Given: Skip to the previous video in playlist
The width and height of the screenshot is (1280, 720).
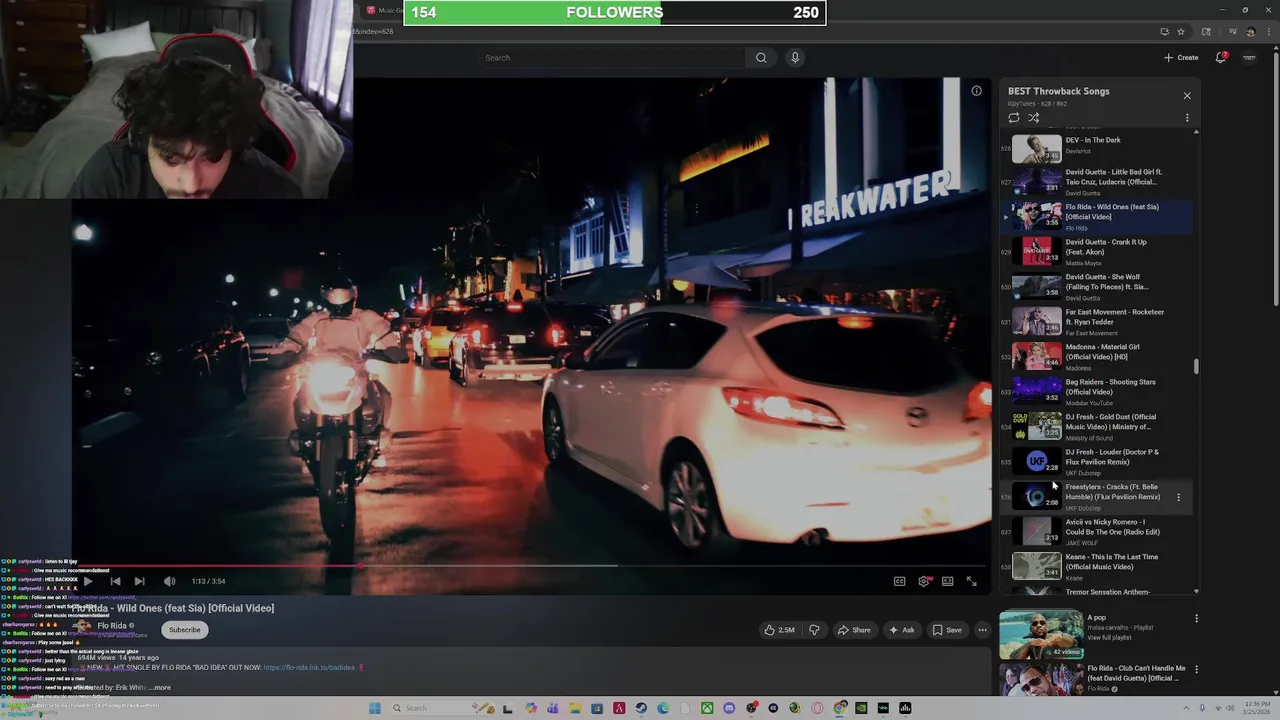Looking at the screenshot, I should pos(115,581).
